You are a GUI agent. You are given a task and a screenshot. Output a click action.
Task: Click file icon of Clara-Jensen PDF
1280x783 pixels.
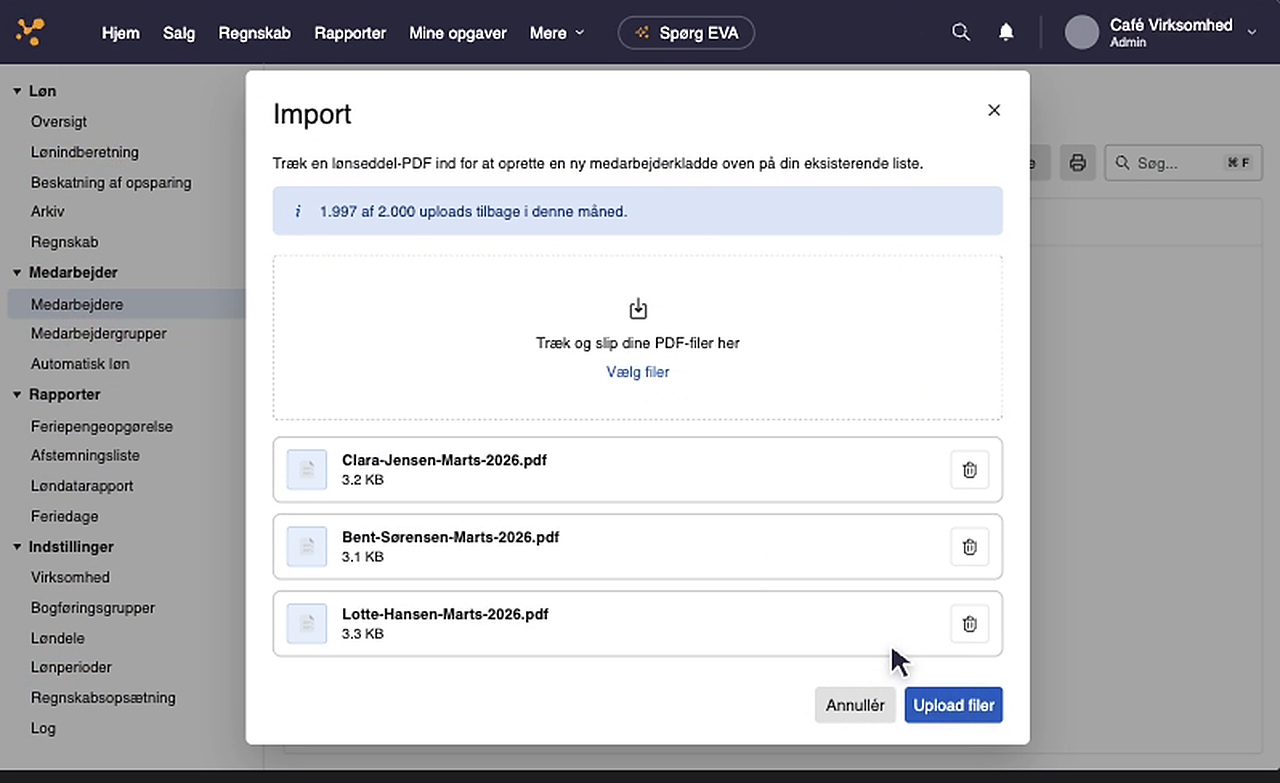[307, 470]
